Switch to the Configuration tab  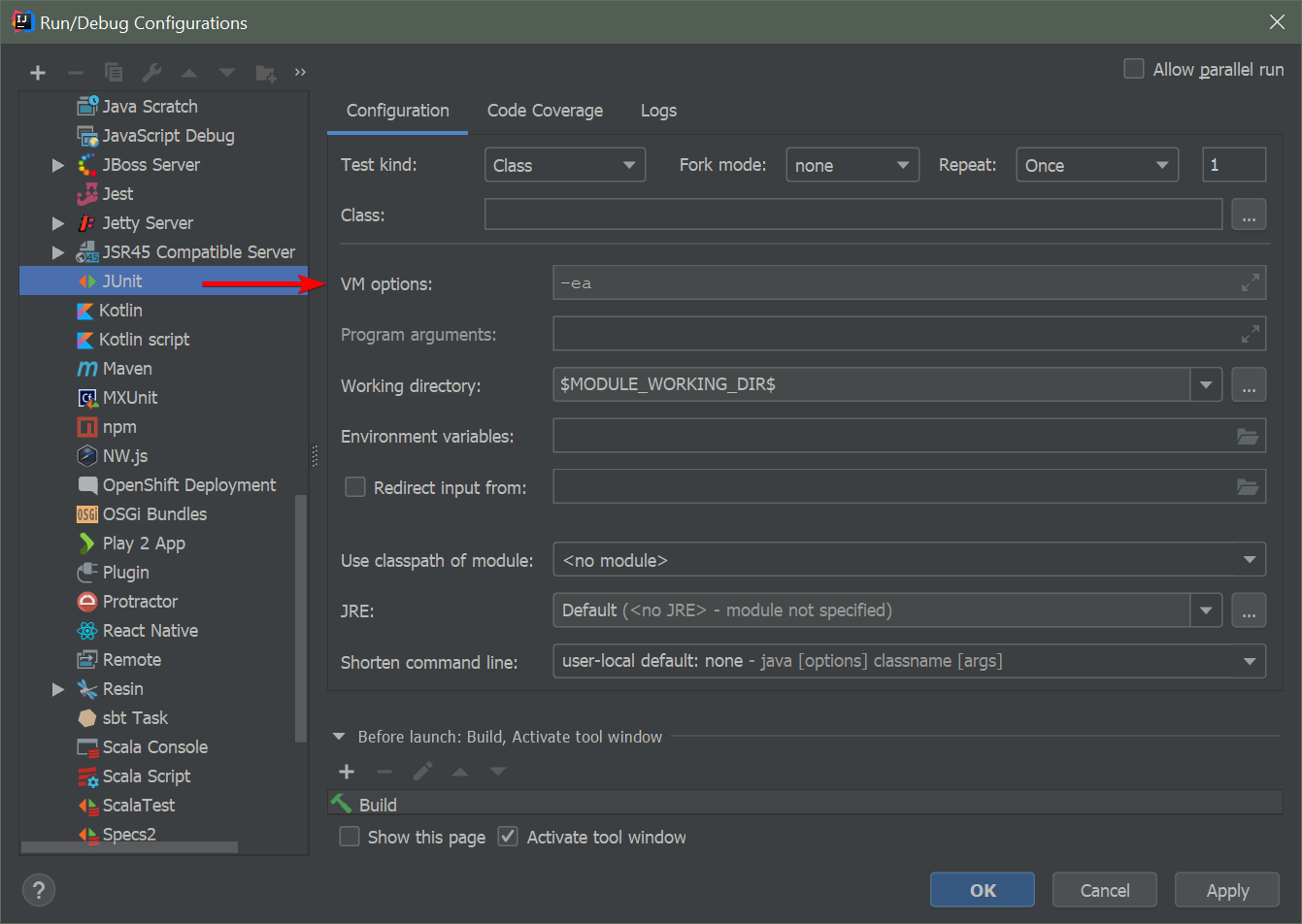click(x=398, y=111)
